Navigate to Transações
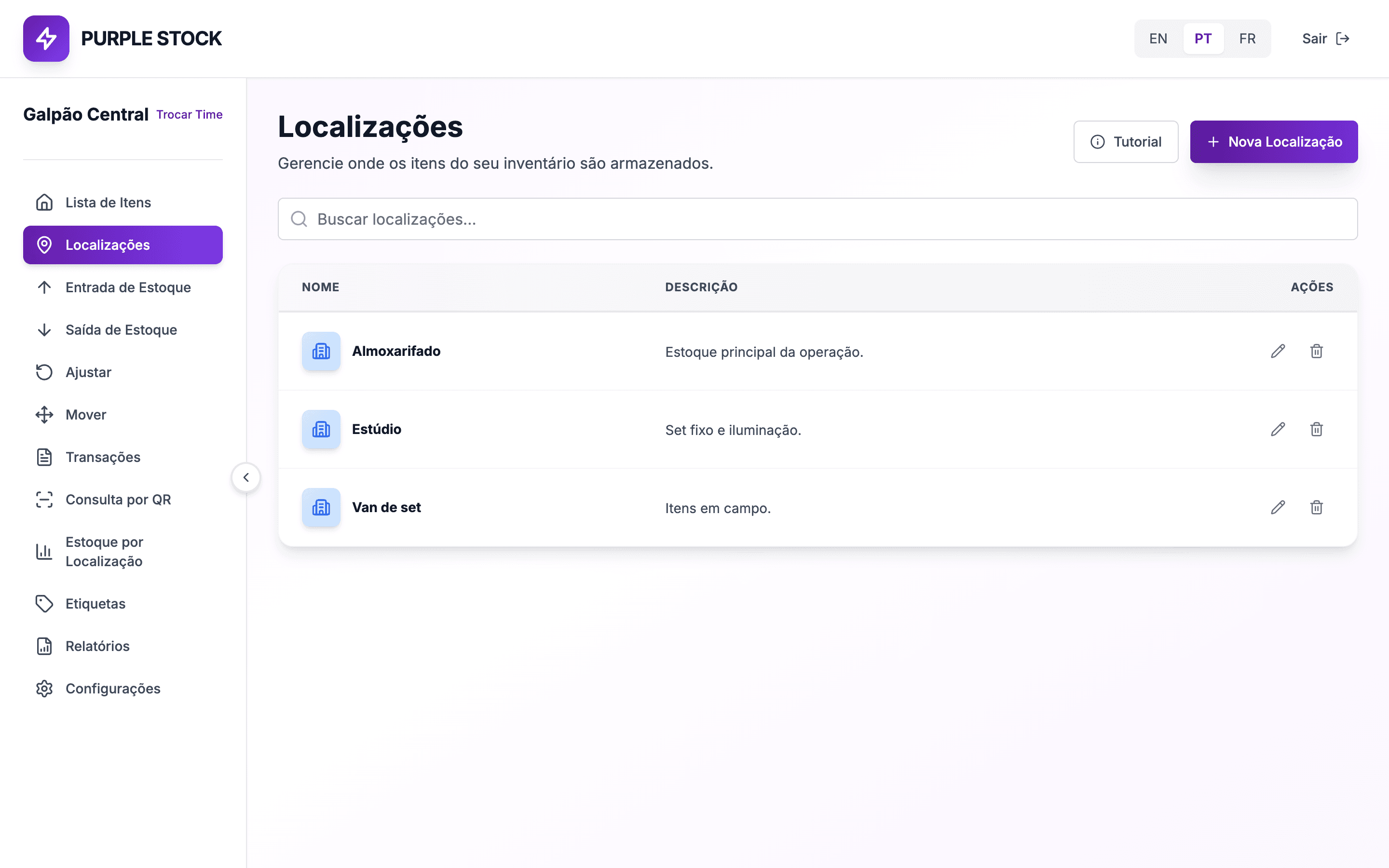Image resolution: width=1389 pixels, height=868 pixels. click(123, 458)
